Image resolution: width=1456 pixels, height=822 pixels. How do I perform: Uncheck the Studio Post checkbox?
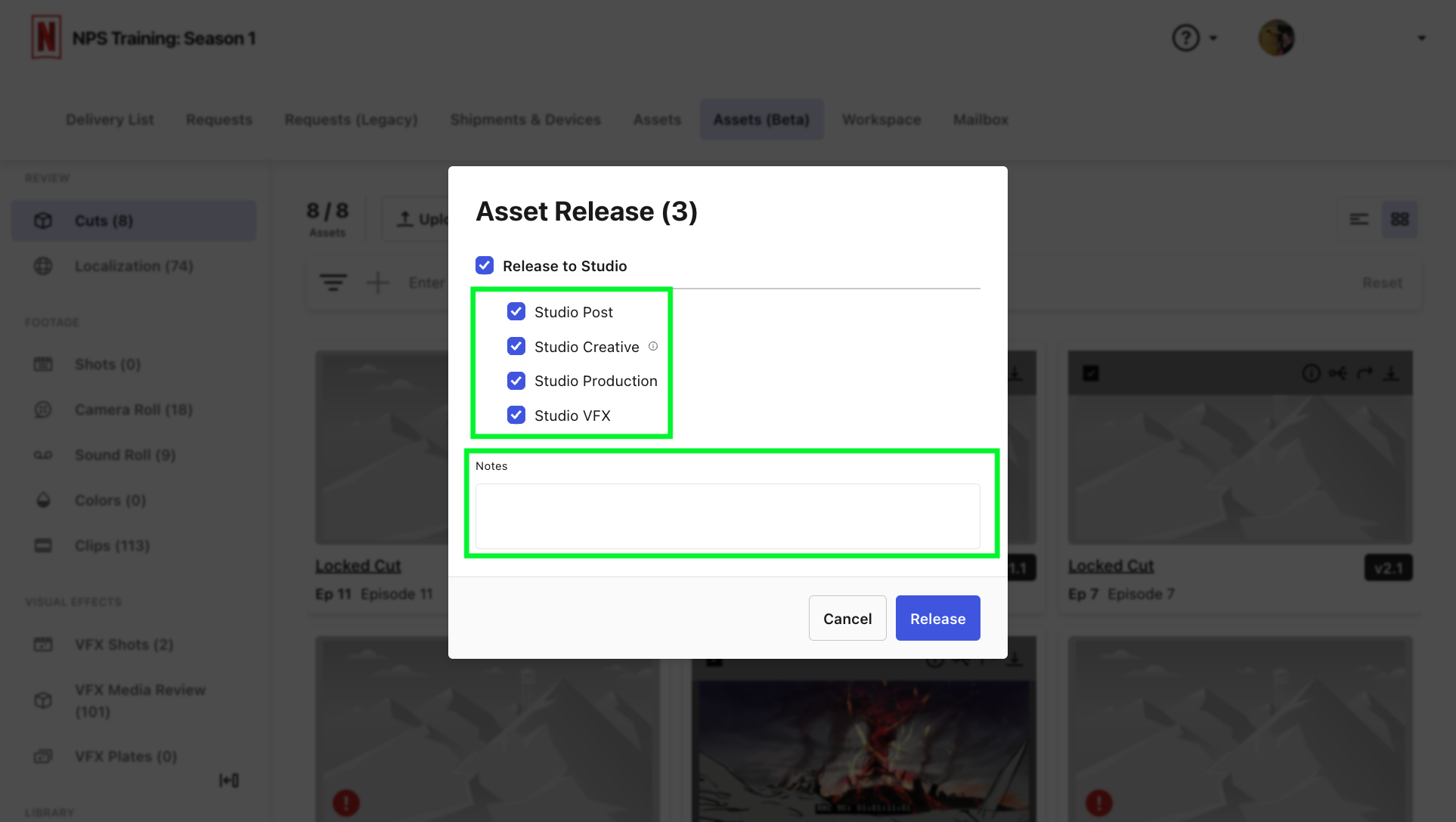[516, 311]
